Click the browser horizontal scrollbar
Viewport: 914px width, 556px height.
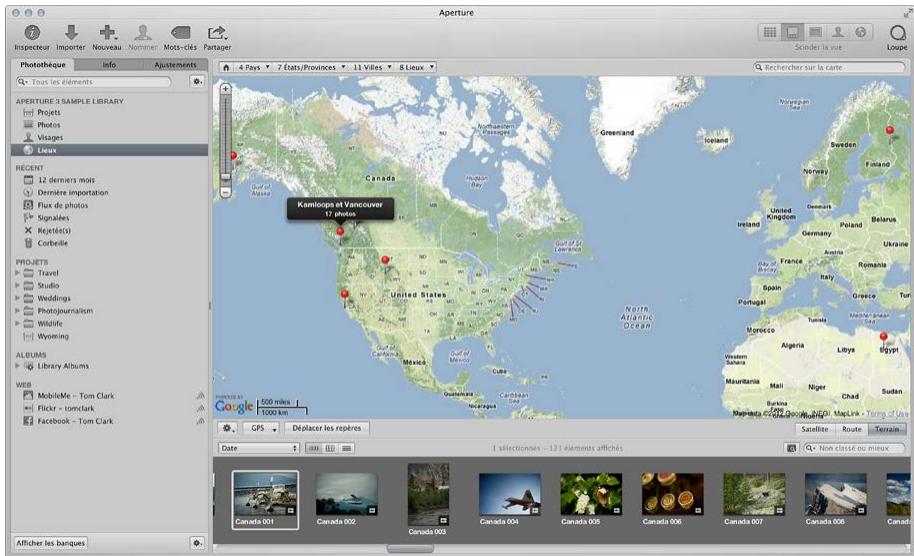410,548
